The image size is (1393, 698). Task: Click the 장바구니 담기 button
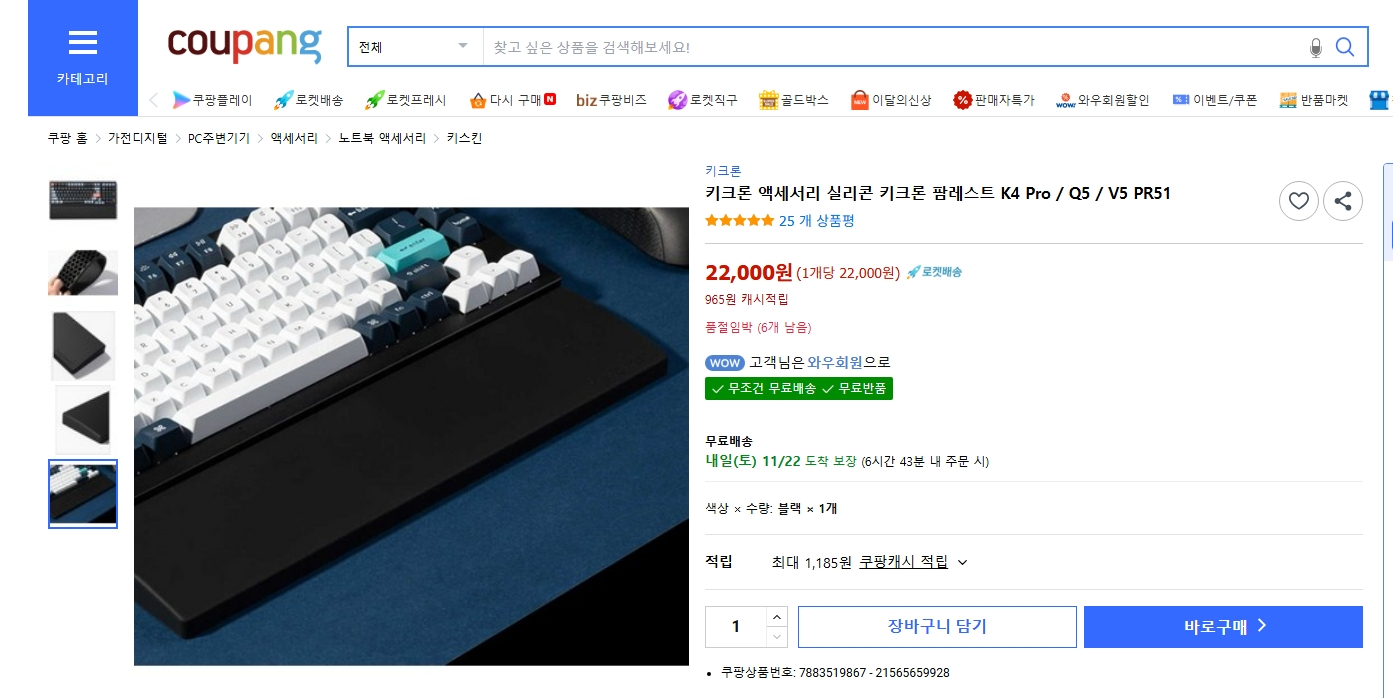click(x=937, y=627)
